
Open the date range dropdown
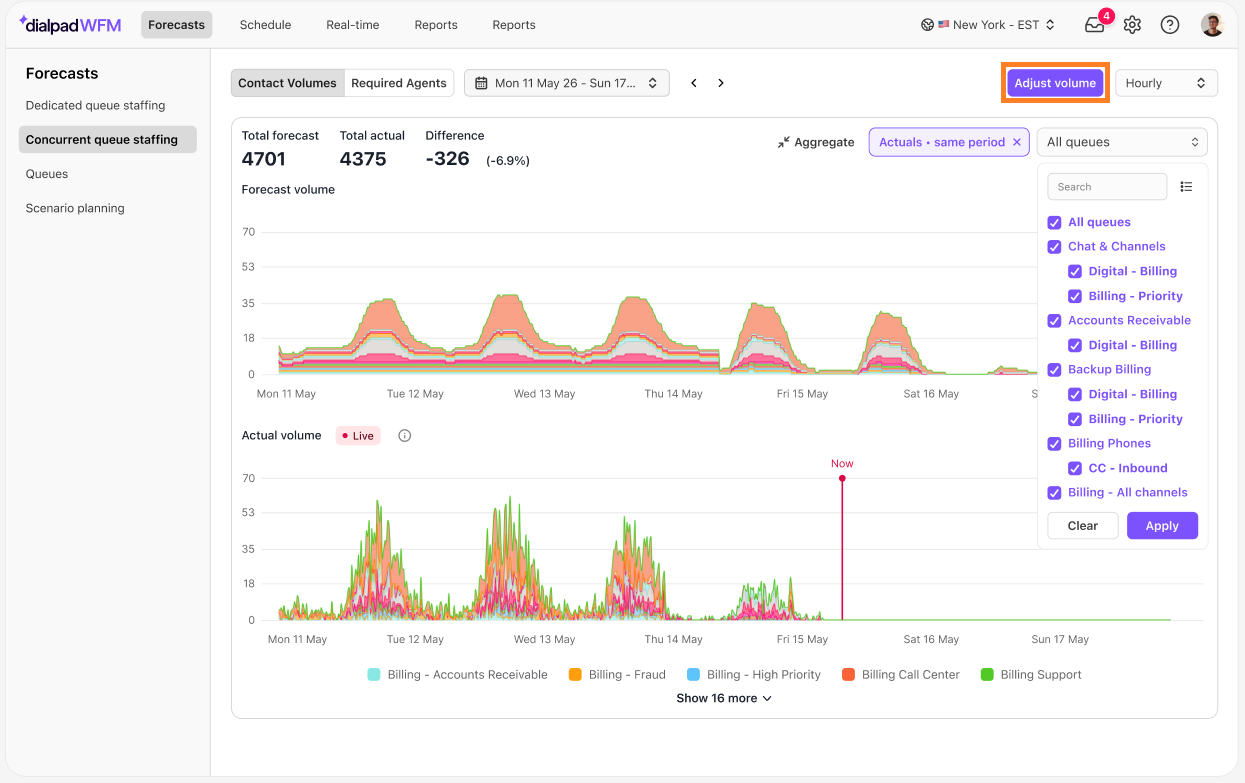pos(567,83)
